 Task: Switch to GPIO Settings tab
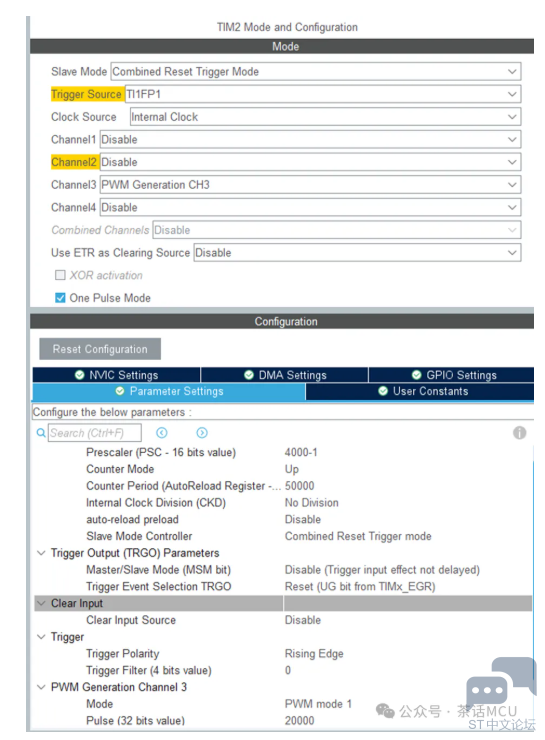point(452,375)
